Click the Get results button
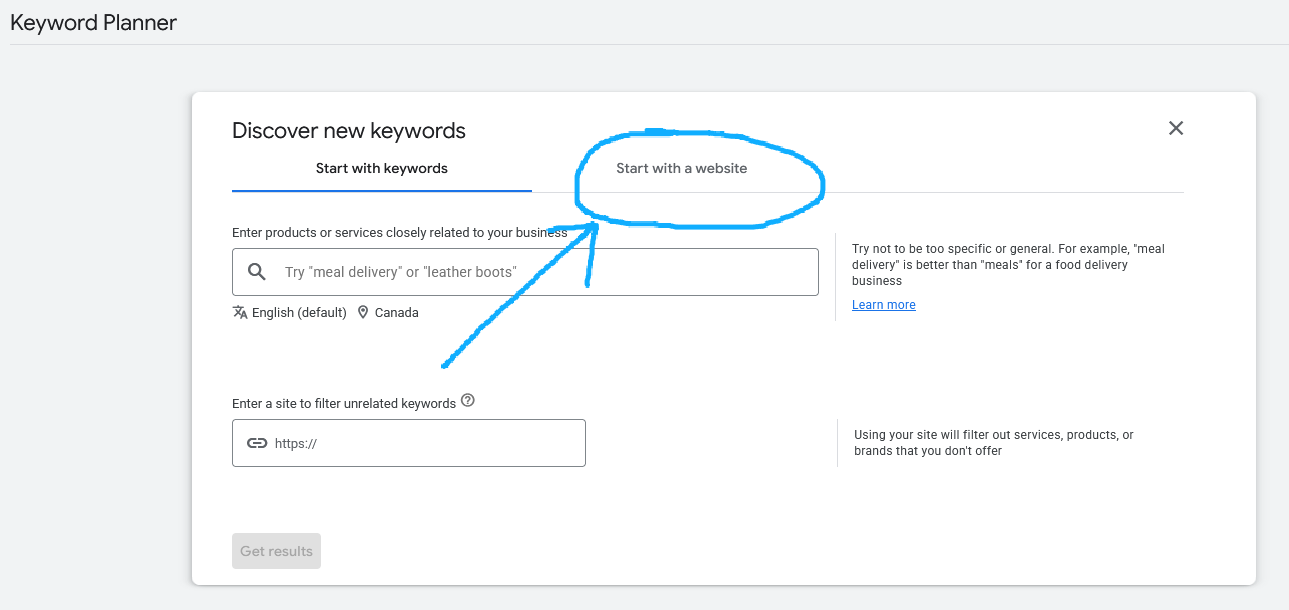This screenshot has height=610, width=1289. tap(276, 550)
